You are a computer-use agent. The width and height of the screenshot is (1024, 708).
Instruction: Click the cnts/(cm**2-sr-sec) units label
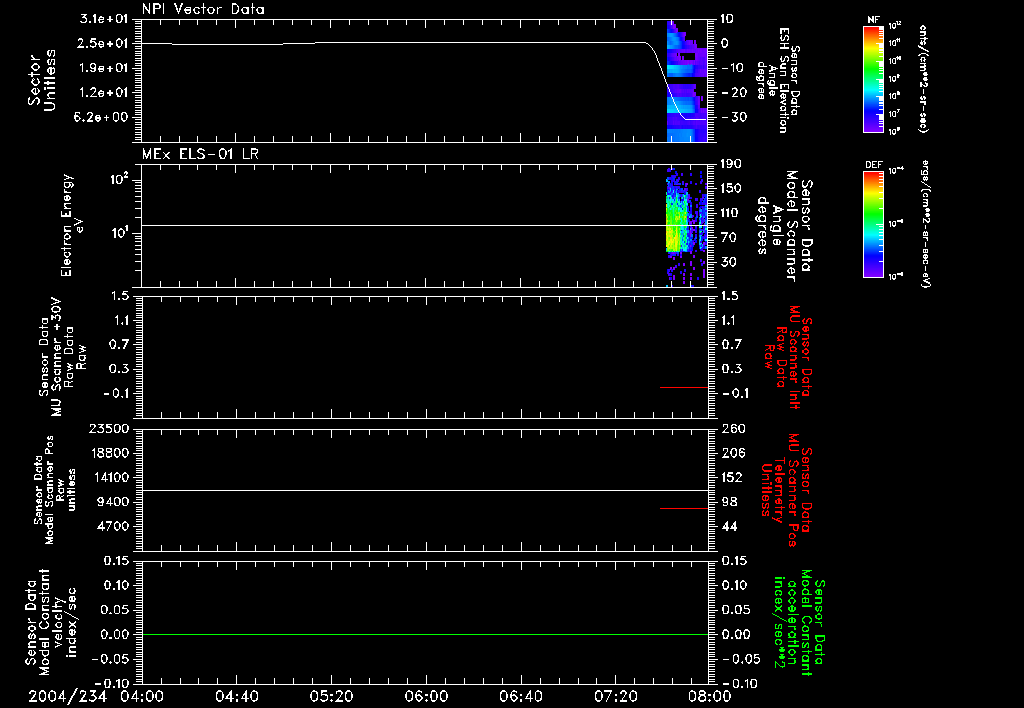coord(923,78)
